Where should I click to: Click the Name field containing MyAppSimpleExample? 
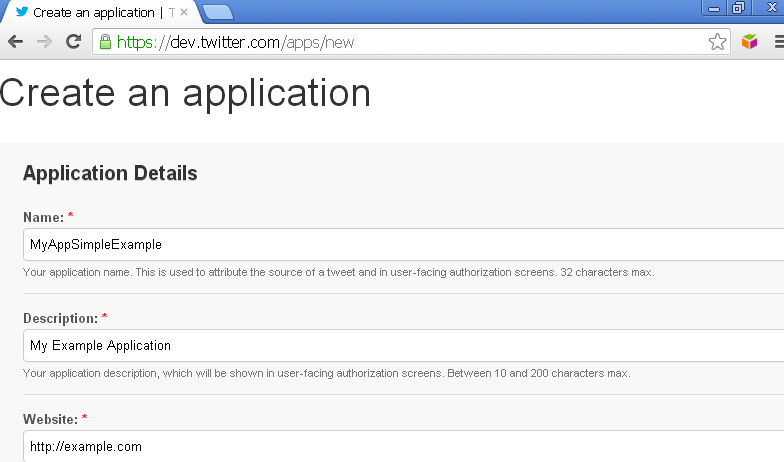(x=400, y=244)
